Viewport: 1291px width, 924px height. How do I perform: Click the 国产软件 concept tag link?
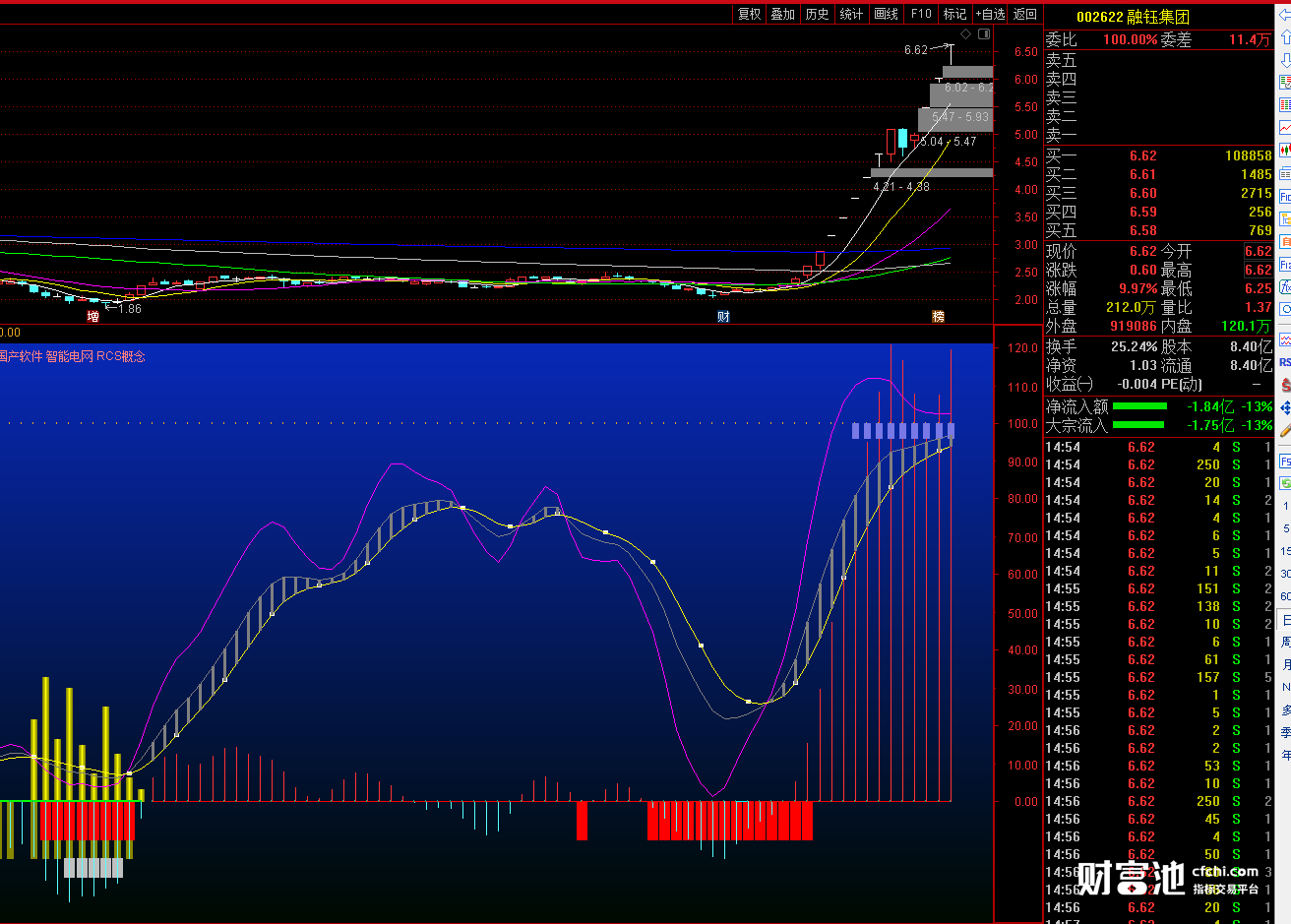(x=20, y=356)
